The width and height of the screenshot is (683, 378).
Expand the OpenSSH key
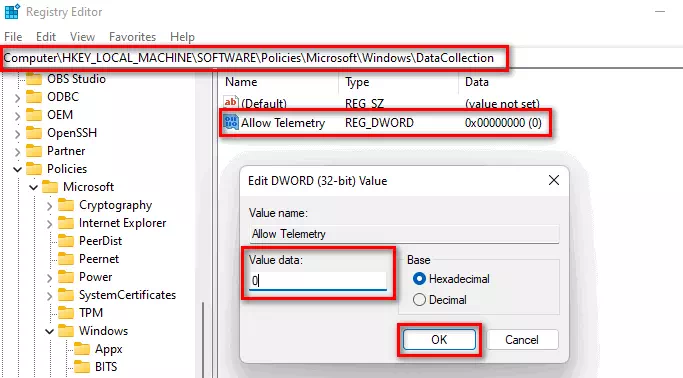[x=17, y=134]
